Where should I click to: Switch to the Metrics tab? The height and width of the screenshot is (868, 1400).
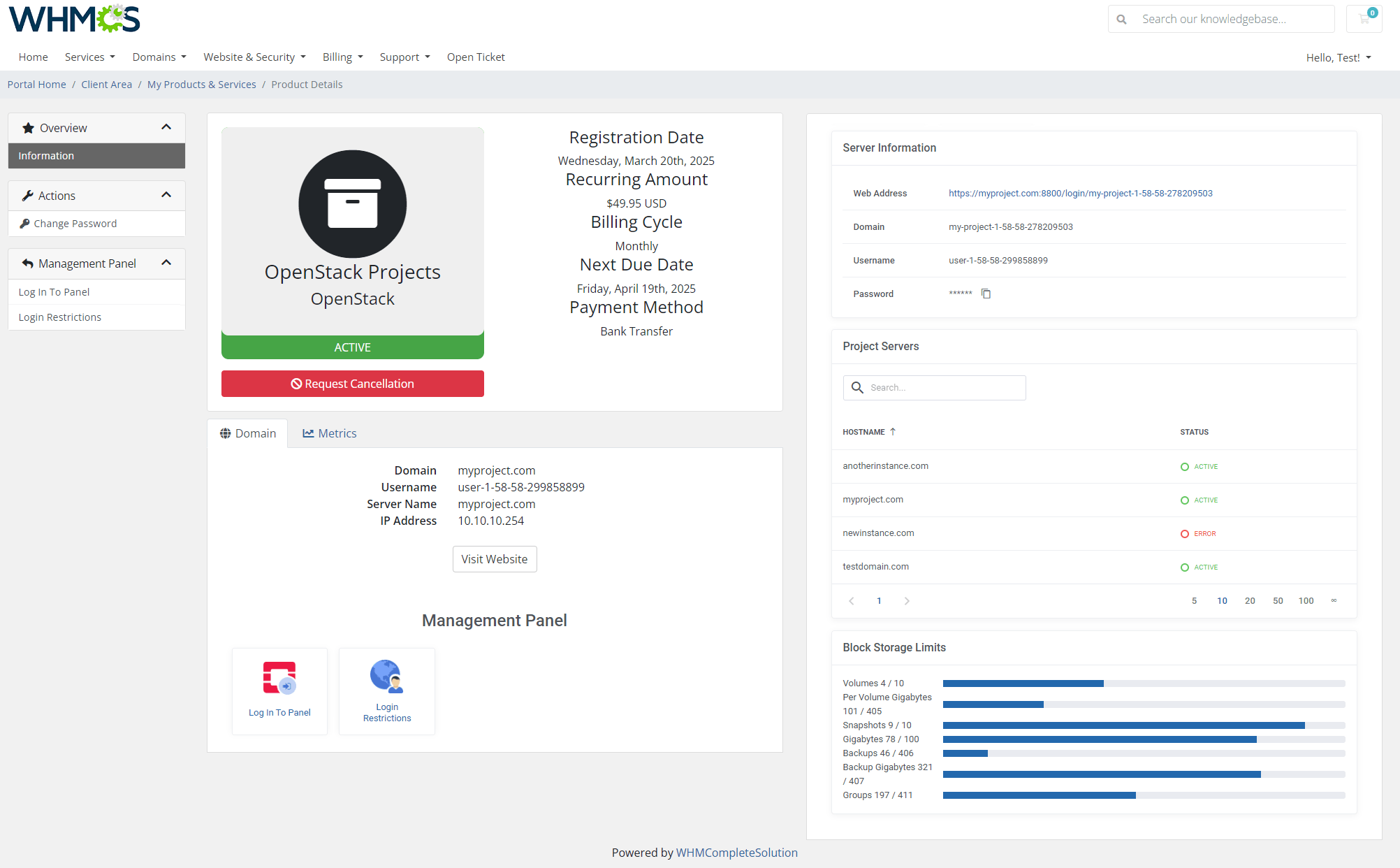coord(330,433)
